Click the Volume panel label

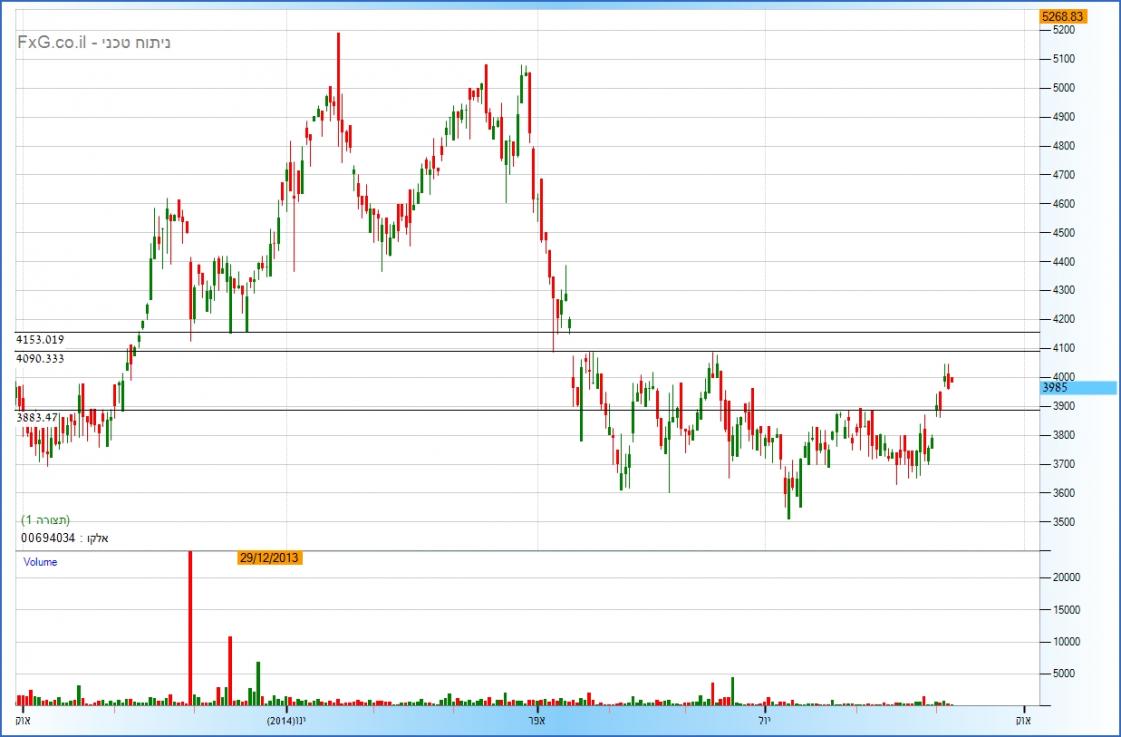[40, 562]
